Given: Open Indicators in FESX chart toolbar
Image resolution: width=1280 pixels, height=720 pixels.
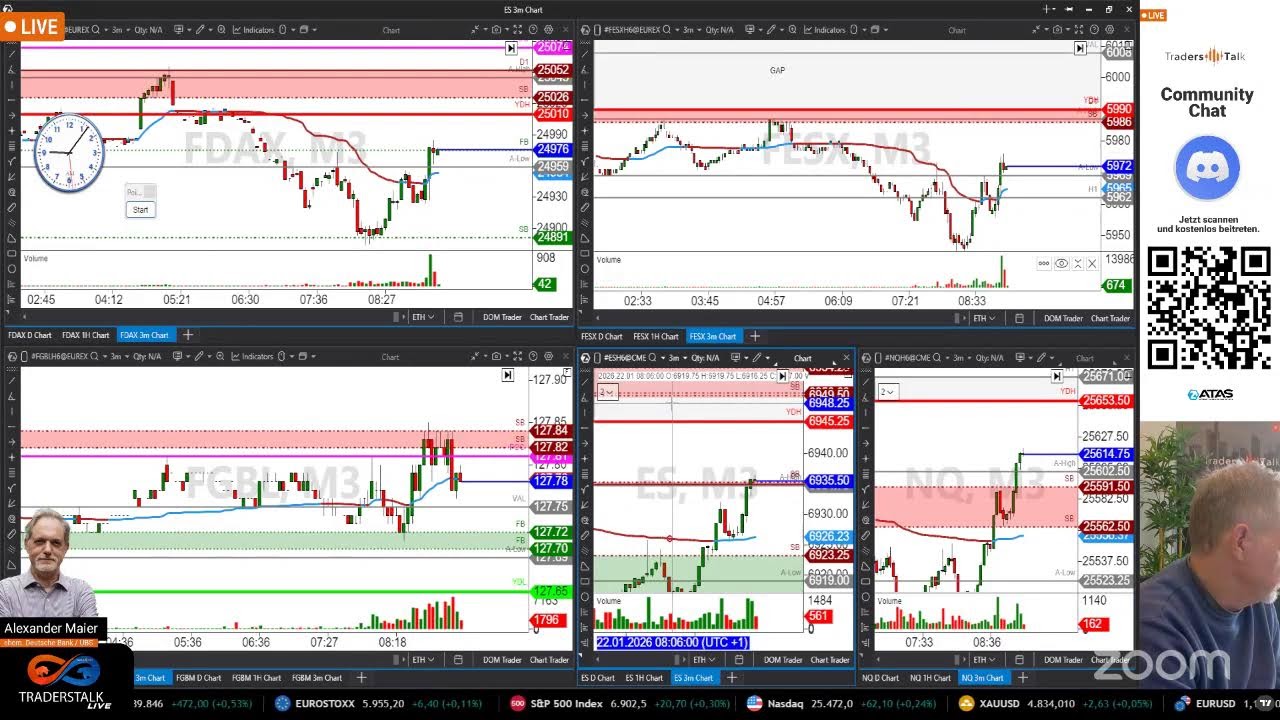Looking at the screenshot, I should pyautogui.click(x=824, y=30).
